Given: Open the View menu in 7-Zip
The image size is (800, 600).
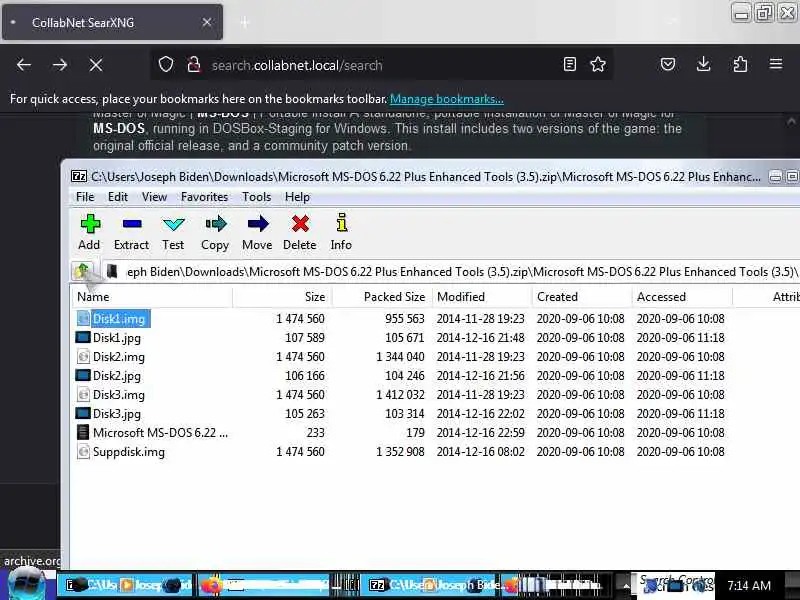Looking at the screenshot, I should click(x=155, y=197).
